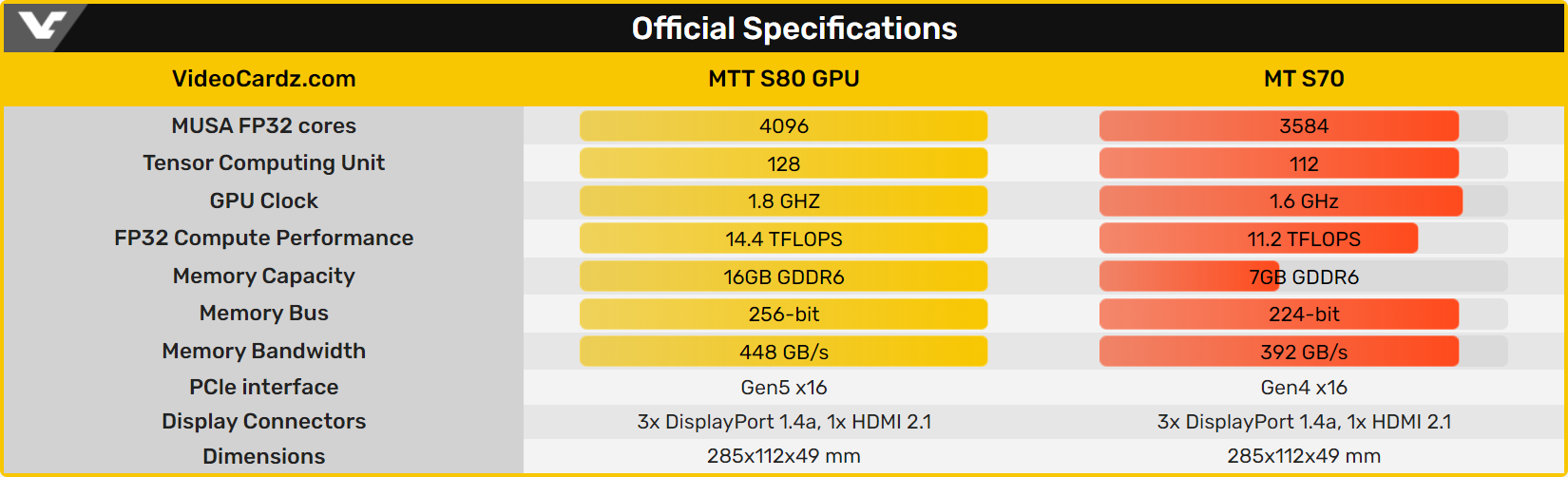This screenshot has height=477, width=1568.
Task: Click the MUSA FP32 cores row label
Action: click(263, 125)
